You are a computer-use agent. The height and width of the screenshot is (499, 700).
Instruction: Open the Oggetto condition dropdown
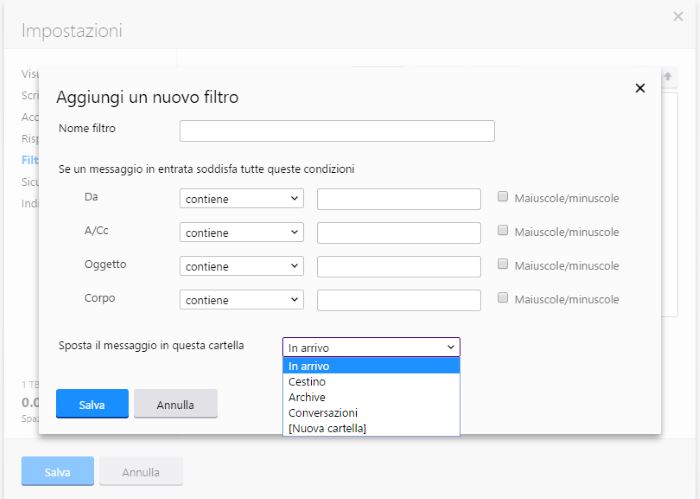click(x=242, y=266)
